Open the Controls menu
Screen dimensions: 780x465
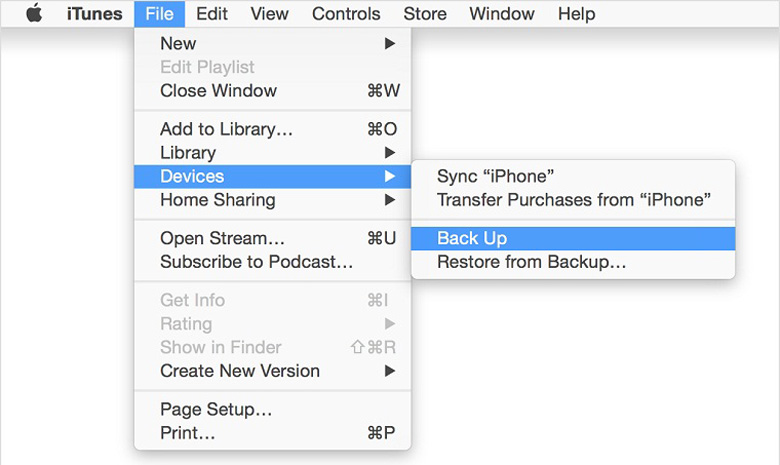tap(346, 14)
